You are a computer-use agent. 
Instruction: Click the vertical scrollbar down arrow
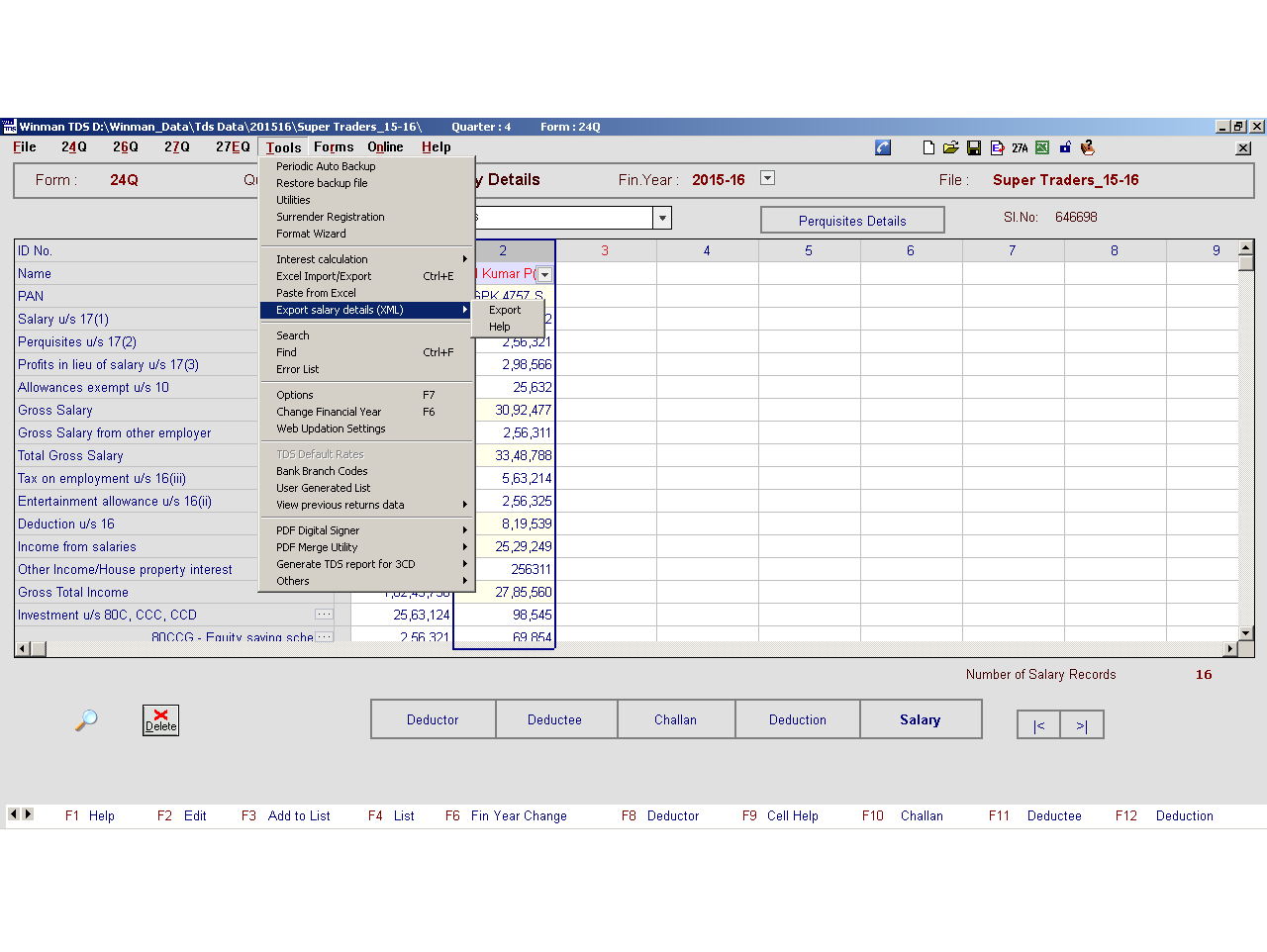[x=1246, y=632]
